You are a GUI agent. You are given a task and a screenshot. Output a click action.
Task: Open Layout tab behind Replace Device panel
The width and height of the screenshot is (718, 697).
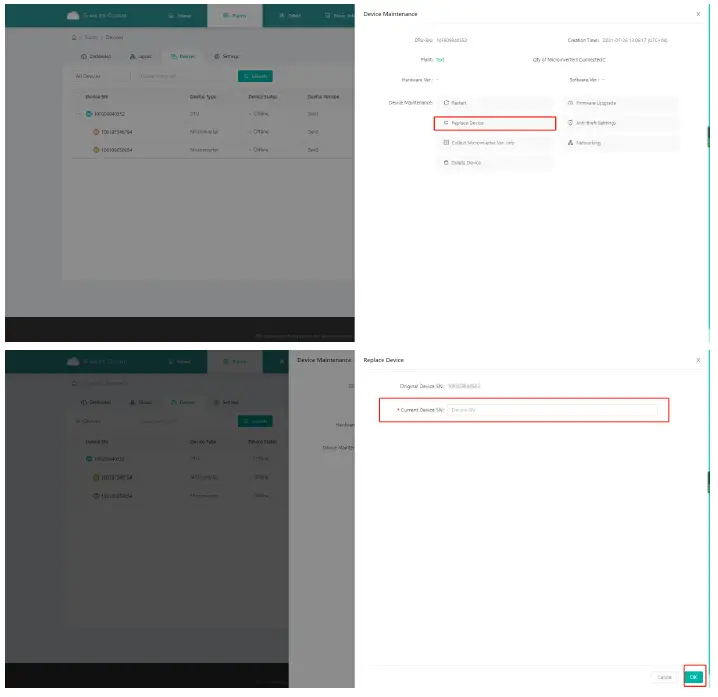click(x=141, y=403)
